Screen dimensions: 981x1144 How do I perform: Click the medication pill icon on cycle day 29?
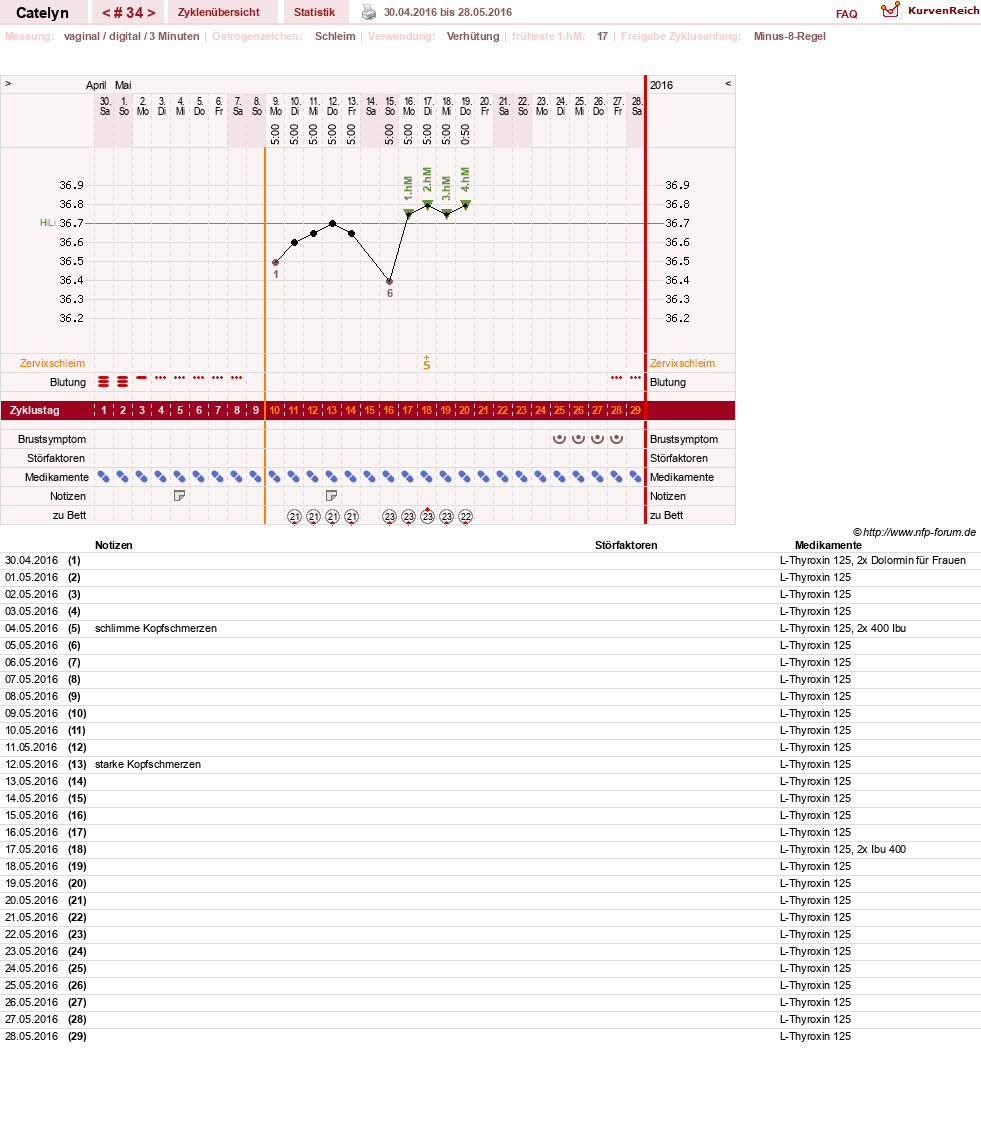click(635, 477)
